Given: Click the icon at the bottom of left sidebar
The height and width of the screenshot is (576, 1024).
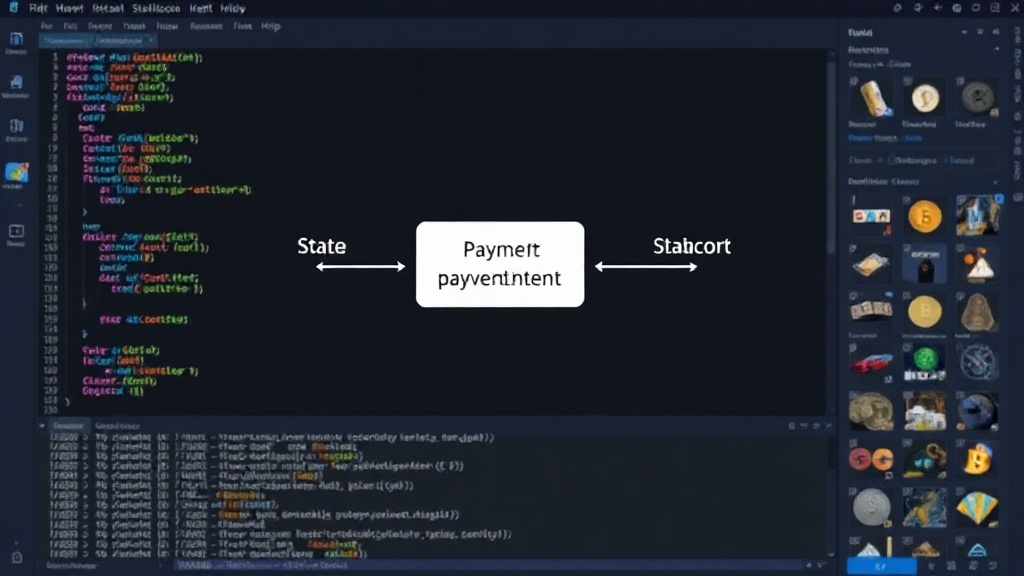Looking at the screenshot, I should point(17,558).
